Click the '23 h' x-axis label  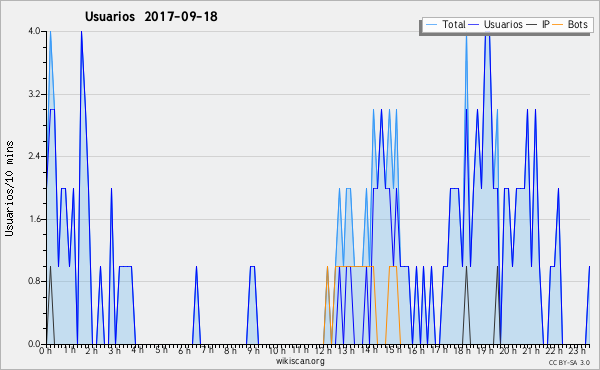click(577, 351)
